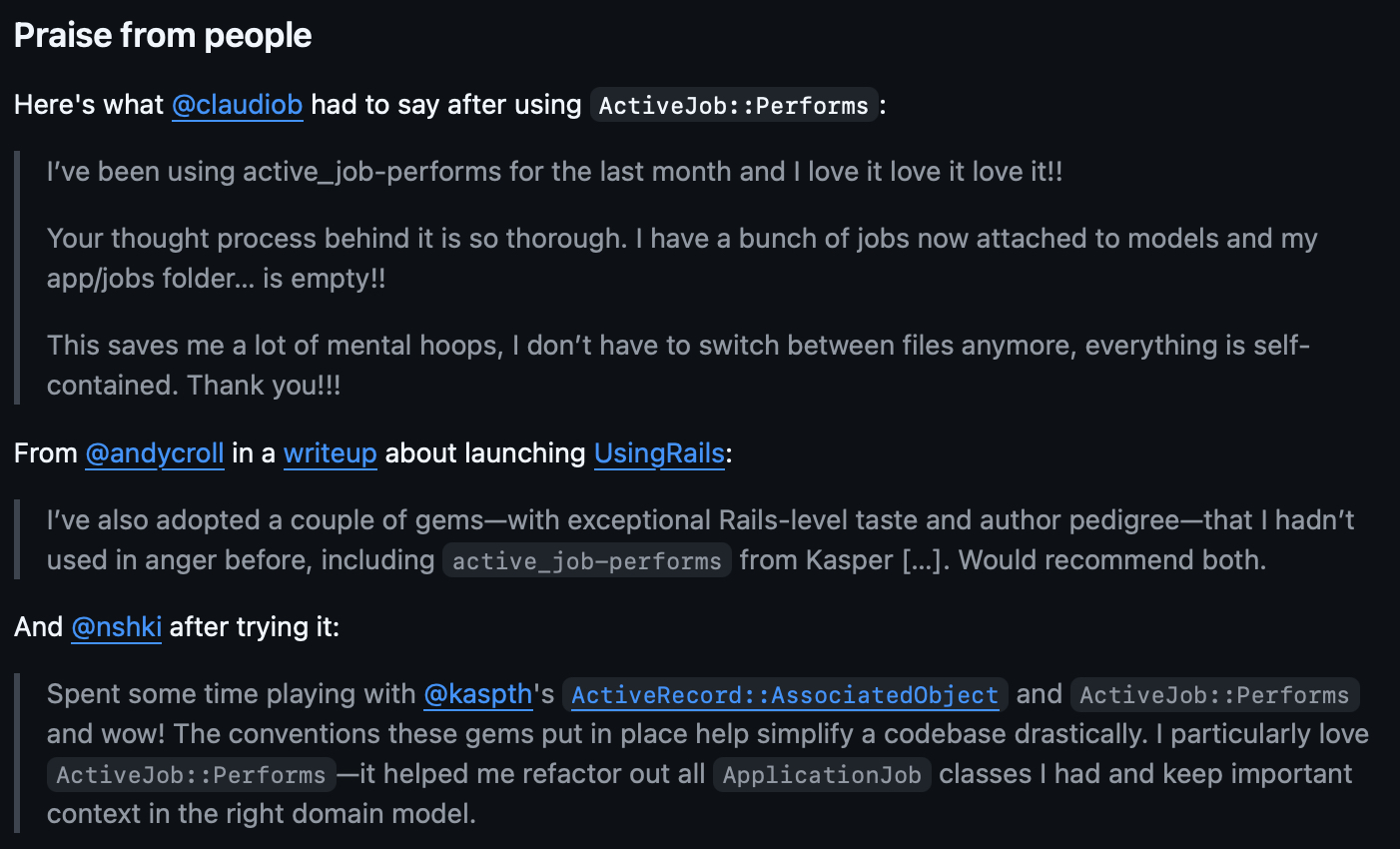Viewport: 1400px width, 849px height.
Task: Click quote line "I've been using active_job-performs"
Action: tap(554, 172)
